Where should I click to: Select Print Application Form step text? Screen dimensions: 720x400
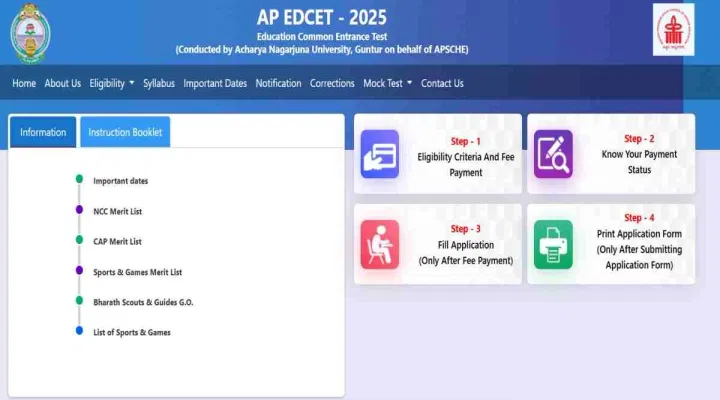coord(639,249)
